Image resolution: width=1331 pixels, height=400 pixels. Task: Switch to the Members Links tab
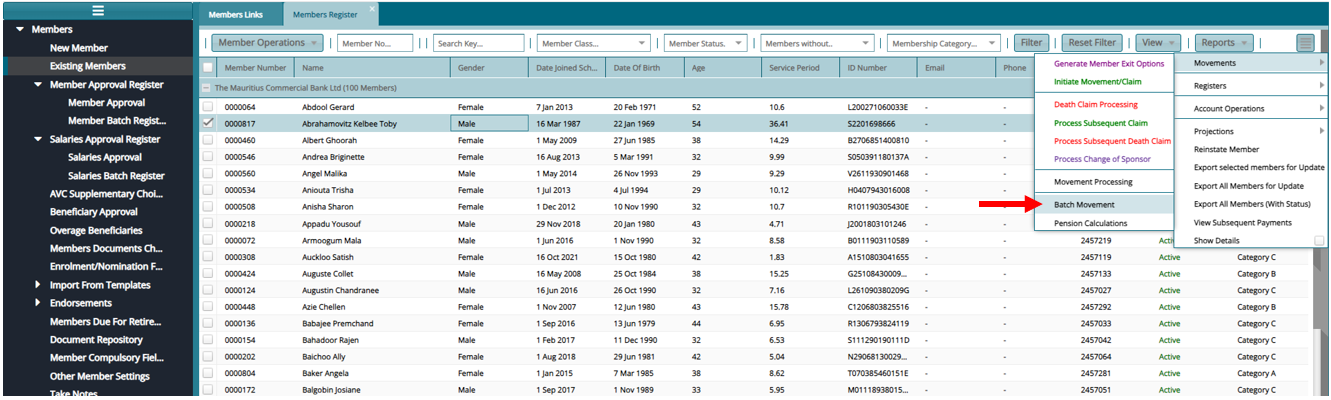tap(238, 15)
